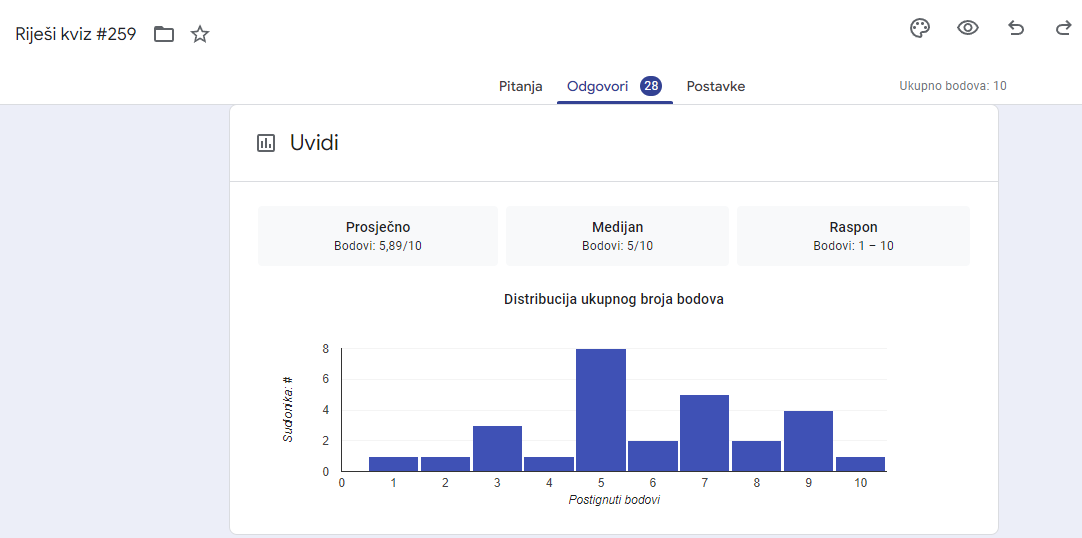Screen dimensions: 1082x538
Task: Click the Uvidi chart icon
Action: click(x=266, y=143)
